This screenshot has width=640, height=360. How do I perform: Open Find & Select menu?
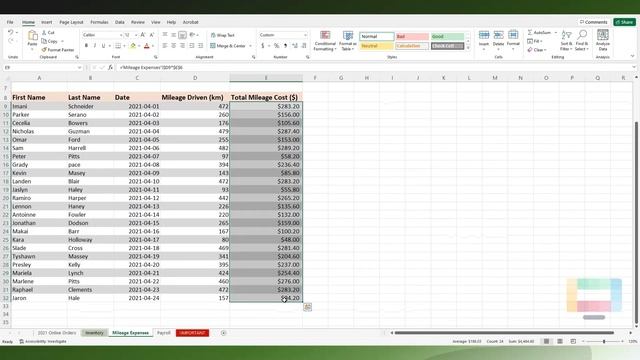pyautogui.click(x=582, y=40)
